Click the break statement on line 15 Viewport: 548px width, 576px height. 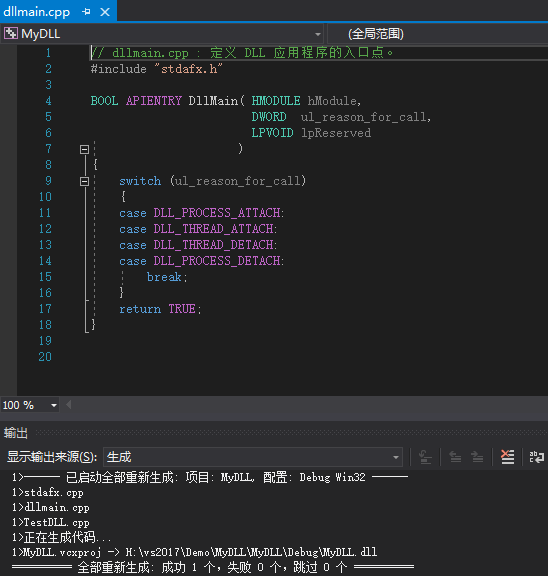pos(167,277)
